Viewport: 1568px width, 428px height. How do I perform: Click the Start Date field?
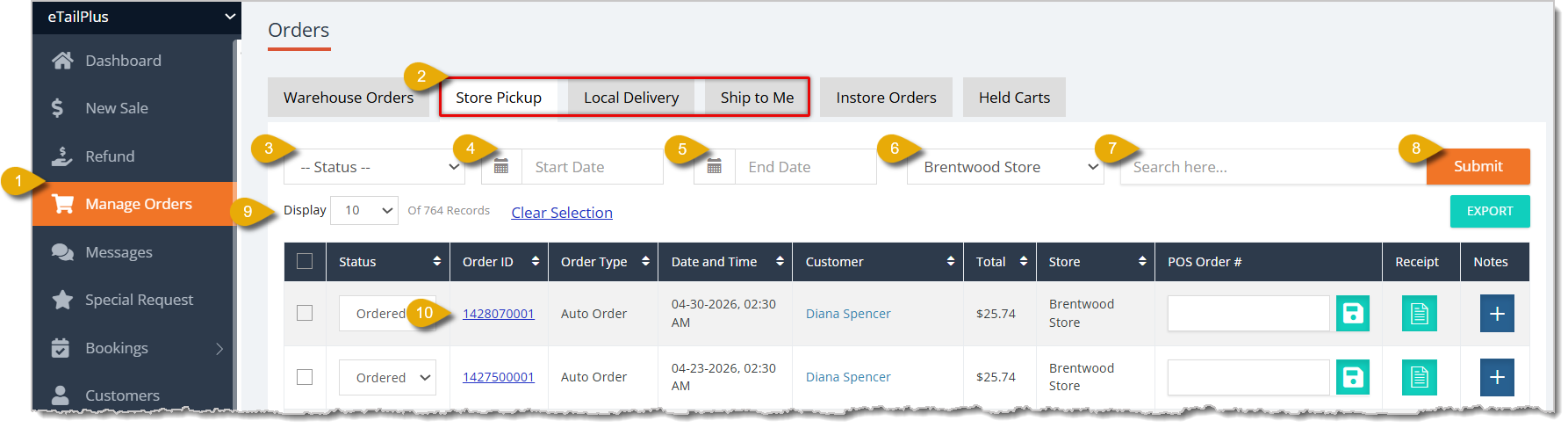[593, 167]
